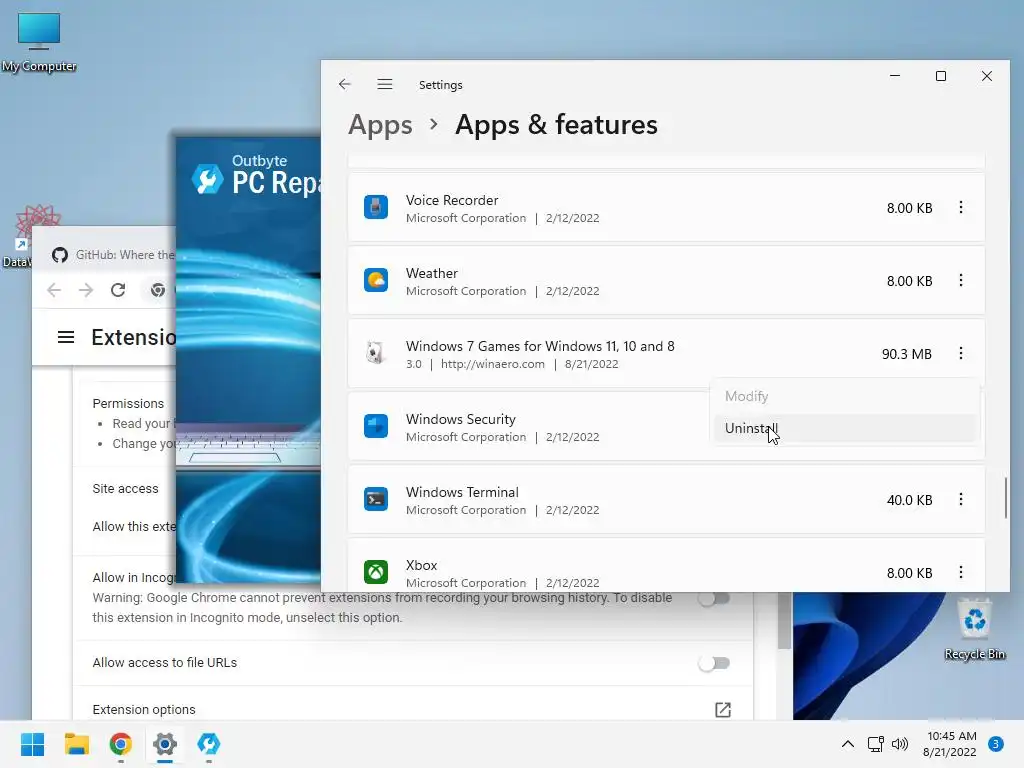
Task: Click the volume speaker tray icon
Action: click(x=900, y=744)
